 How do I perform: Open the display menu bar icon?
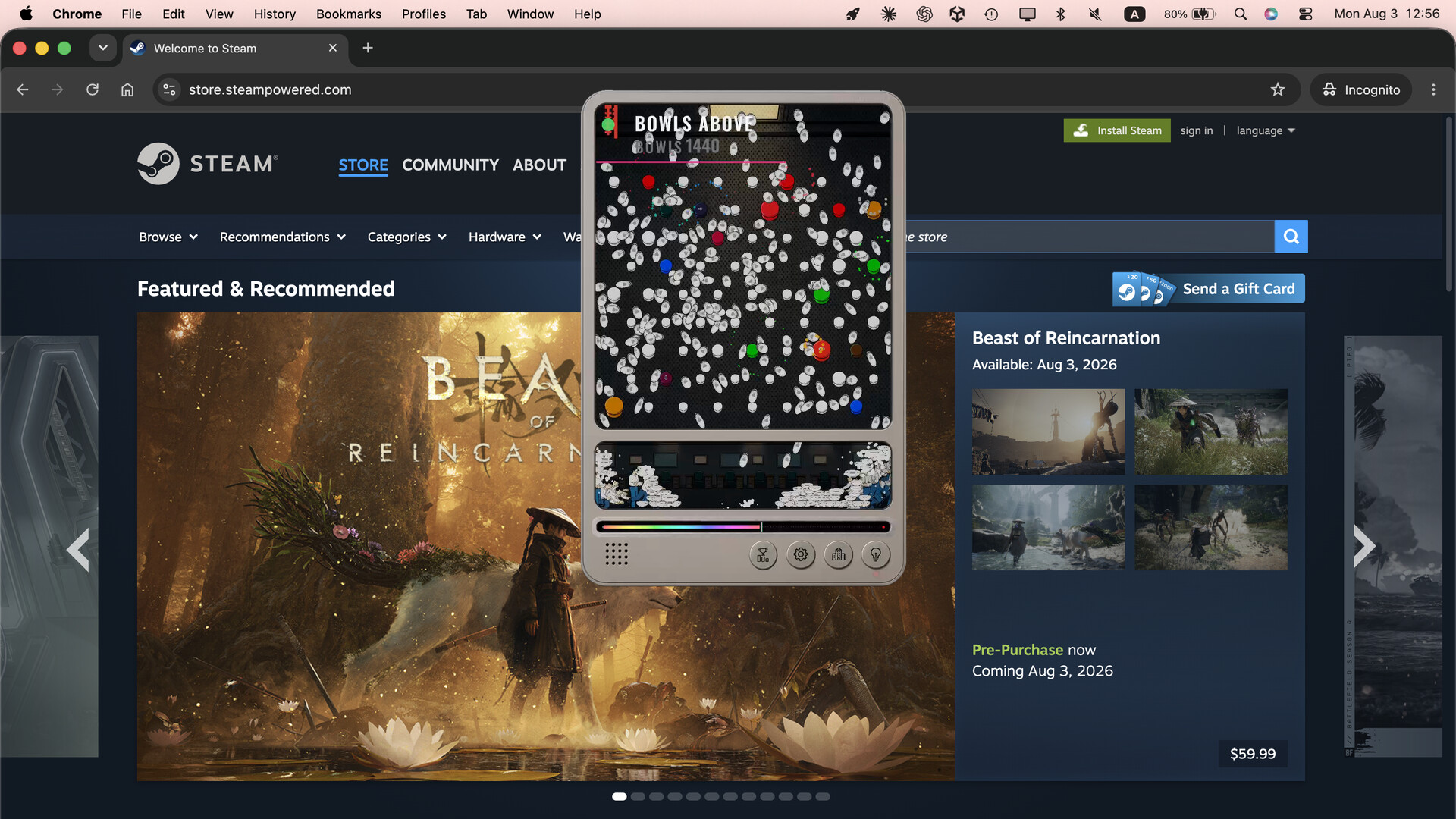pos(1028,14)
